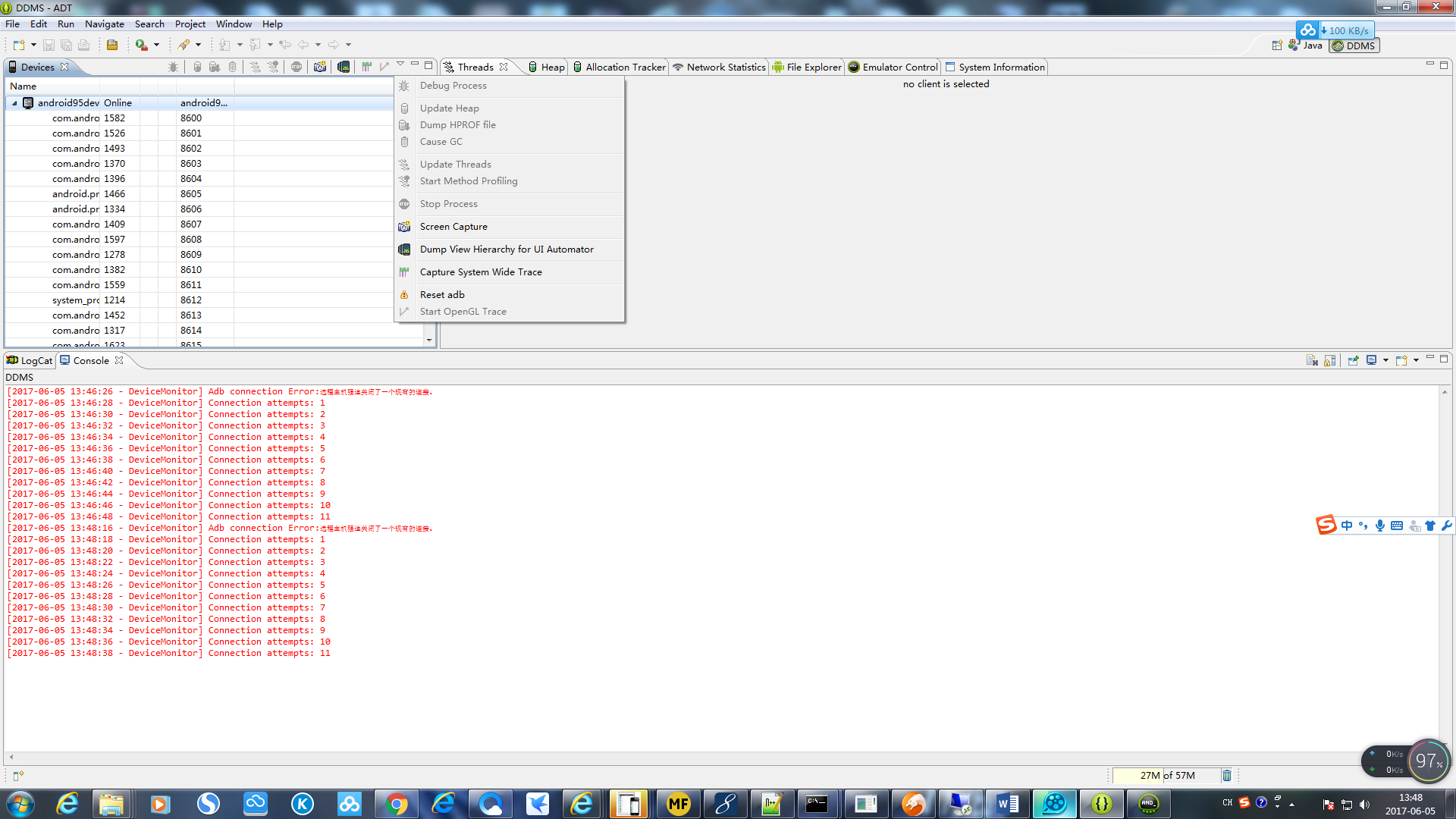
Task: Click the heap status 27M of 57M indicator
Action: click(x=1166, y=776)
